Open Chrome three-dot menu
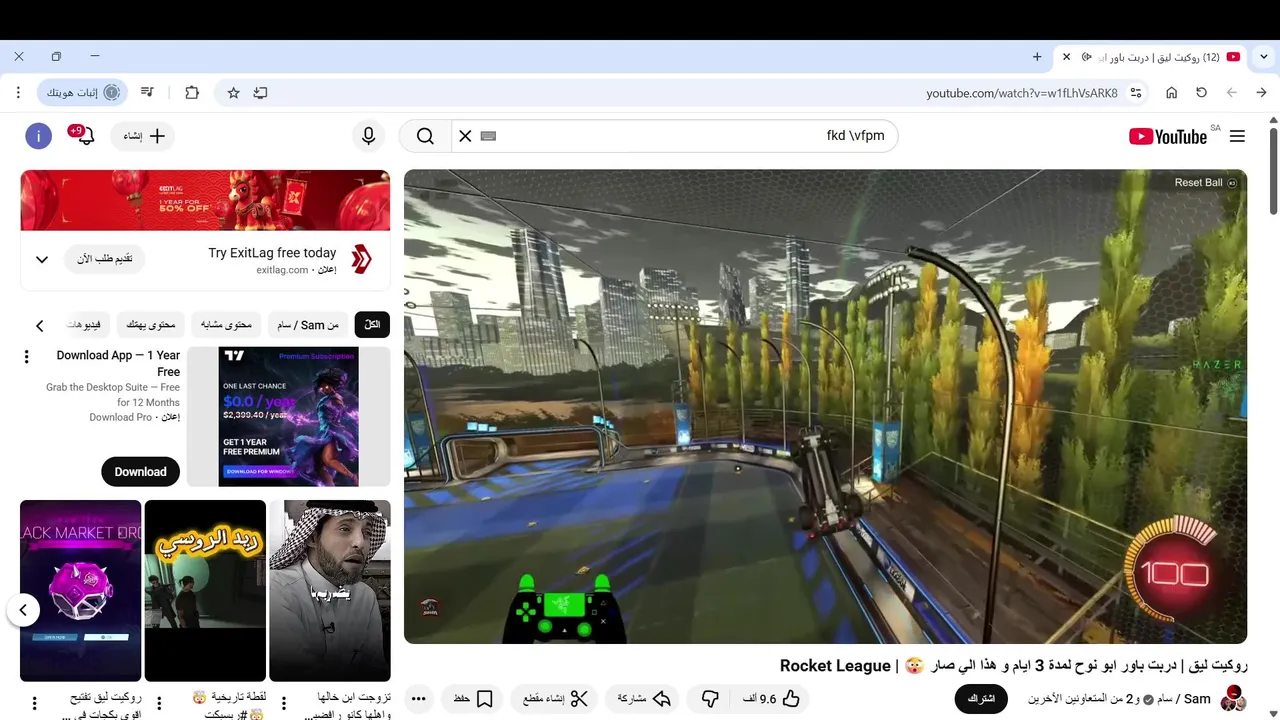1280x720 pixels. [18, 92]
